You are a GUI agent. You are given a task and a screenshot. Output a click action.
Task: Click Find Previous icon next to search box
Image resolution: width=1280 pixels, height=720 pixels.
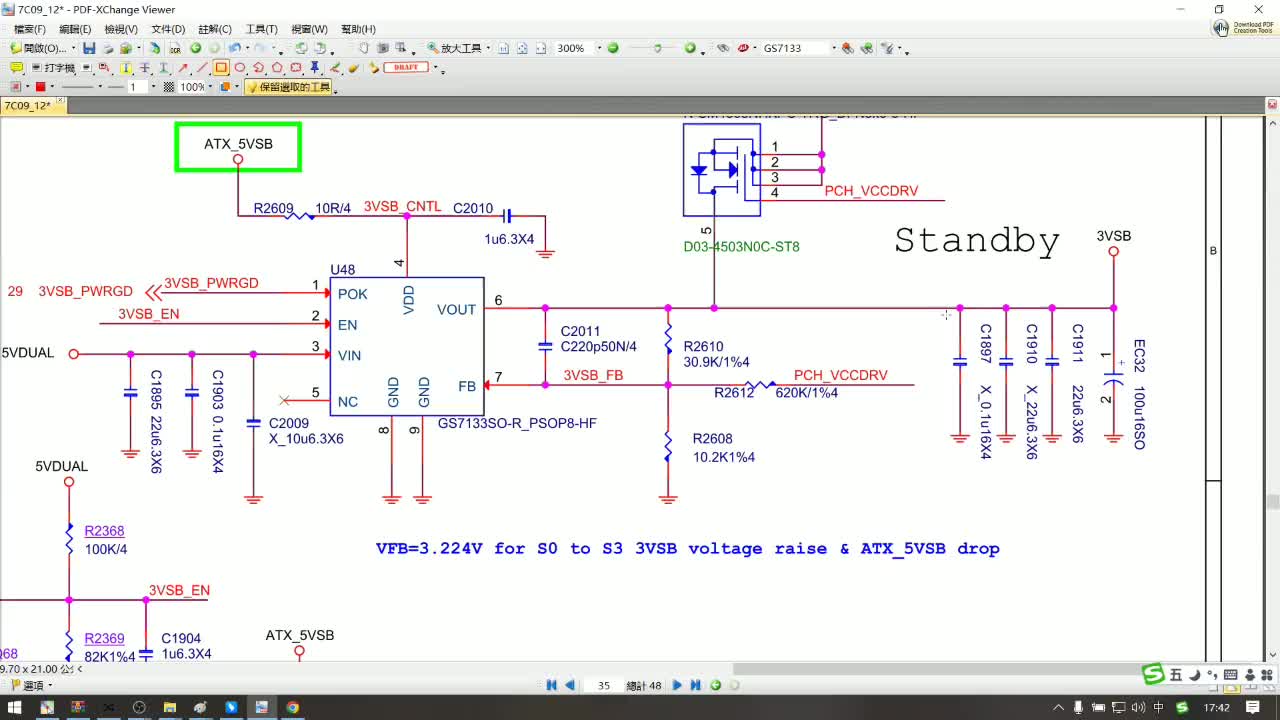click(x=848, y=48)
